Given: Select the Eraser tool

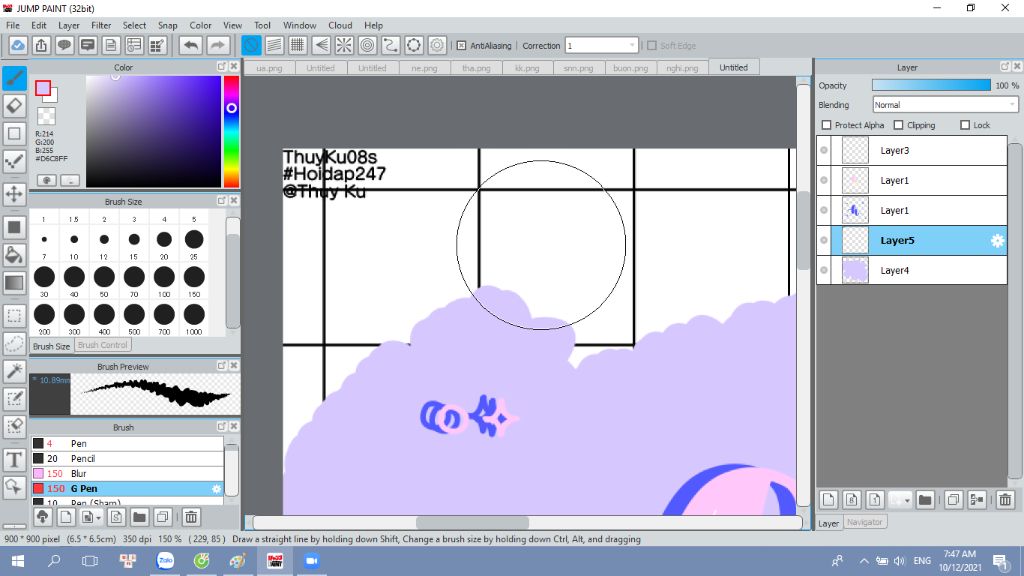Looking at the screenshot, I should tap(14, 106).
